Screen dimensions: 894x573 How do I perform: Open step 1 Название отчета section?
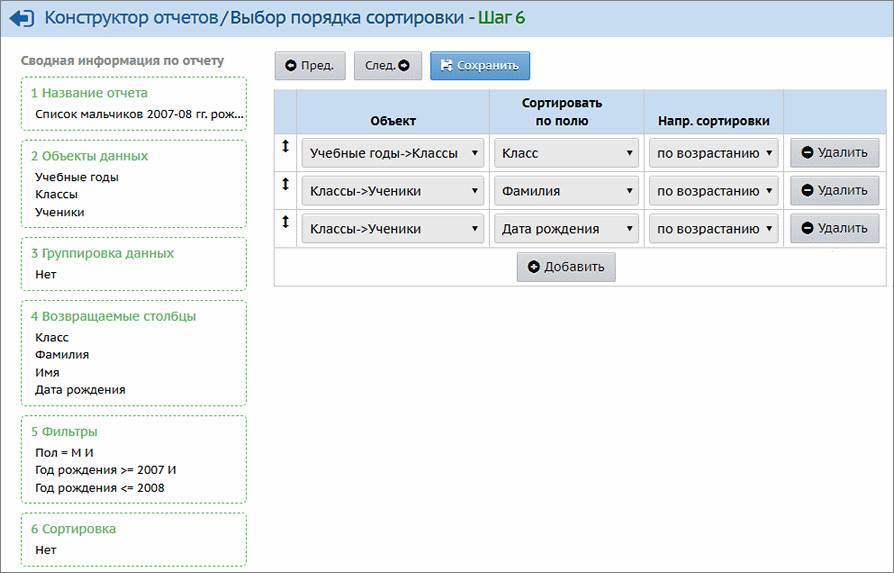[89, 92]
